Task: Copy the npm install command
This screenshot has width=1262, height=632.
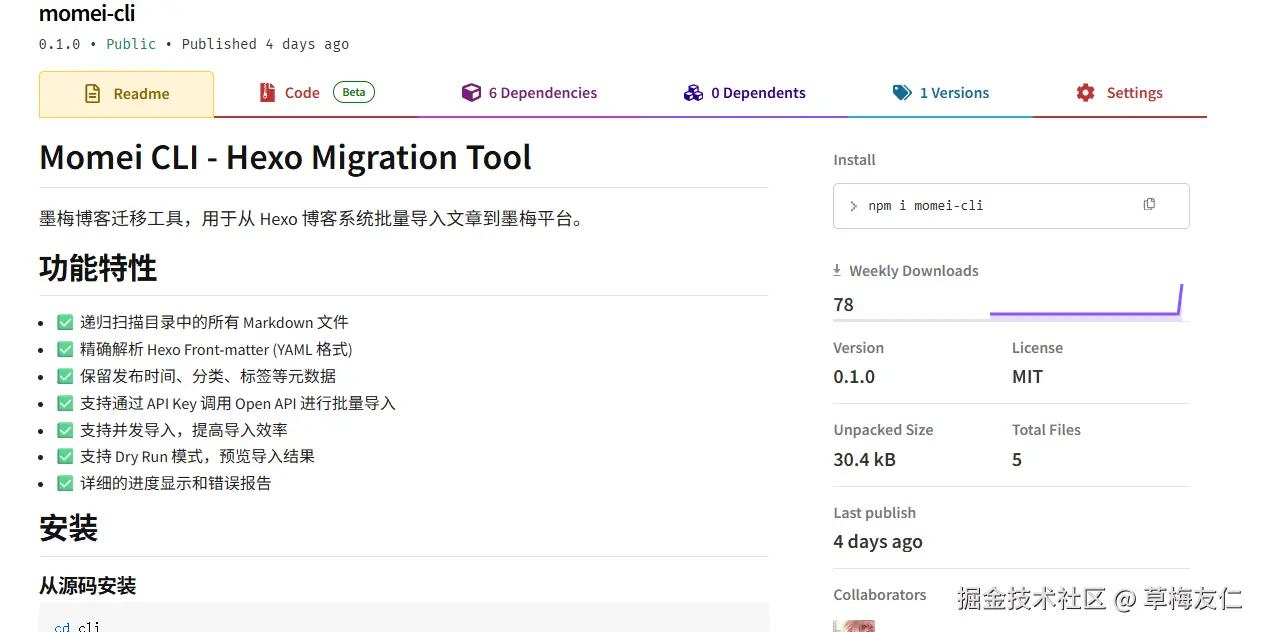Action: point(1149,205)
